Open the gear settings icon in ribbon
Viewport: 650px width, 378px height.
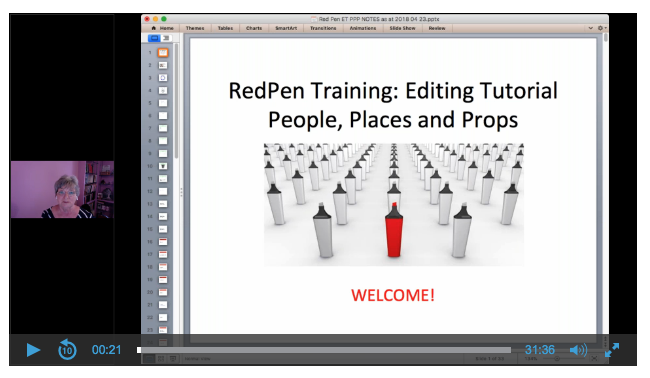click(x=601, y=28)
